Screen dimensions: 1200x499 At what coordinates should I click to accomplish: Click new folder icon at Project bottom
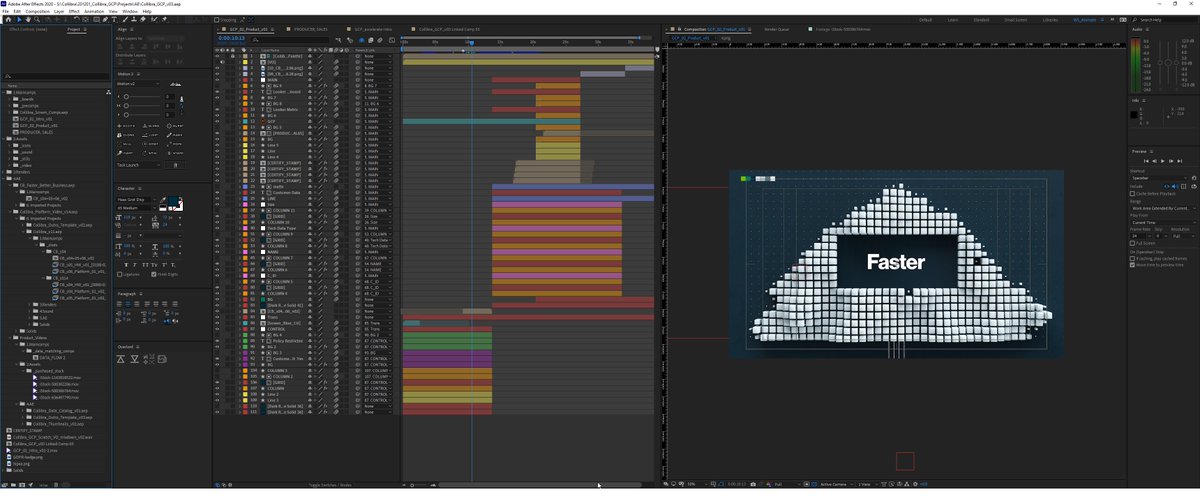coord(13,485)
